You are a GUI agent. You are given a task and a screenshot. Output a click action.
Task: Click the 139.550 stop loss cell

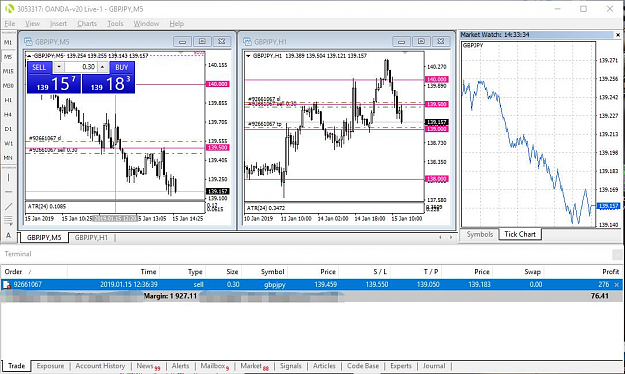(x=377, y=285)
